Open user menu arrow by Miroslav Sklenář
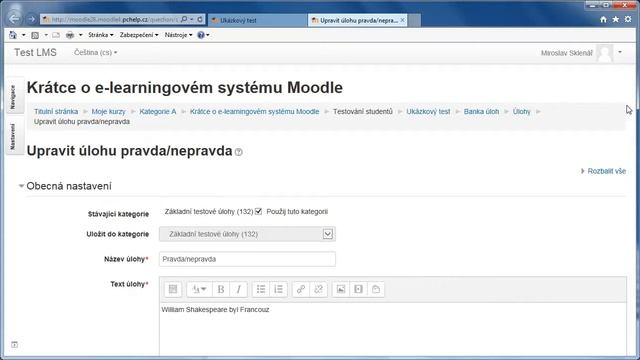The width and height of the screenshot is (640, 360). click(x=620, y=52)
